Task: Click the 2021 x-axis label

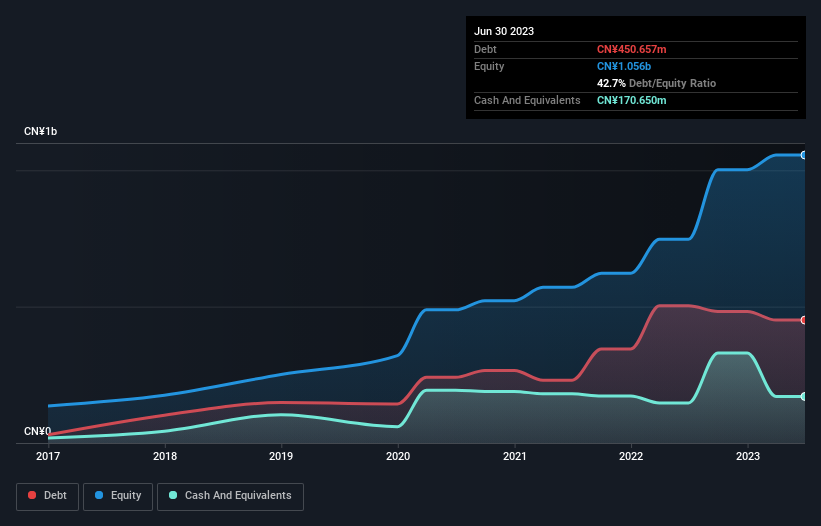Action: tap(515, 456)
